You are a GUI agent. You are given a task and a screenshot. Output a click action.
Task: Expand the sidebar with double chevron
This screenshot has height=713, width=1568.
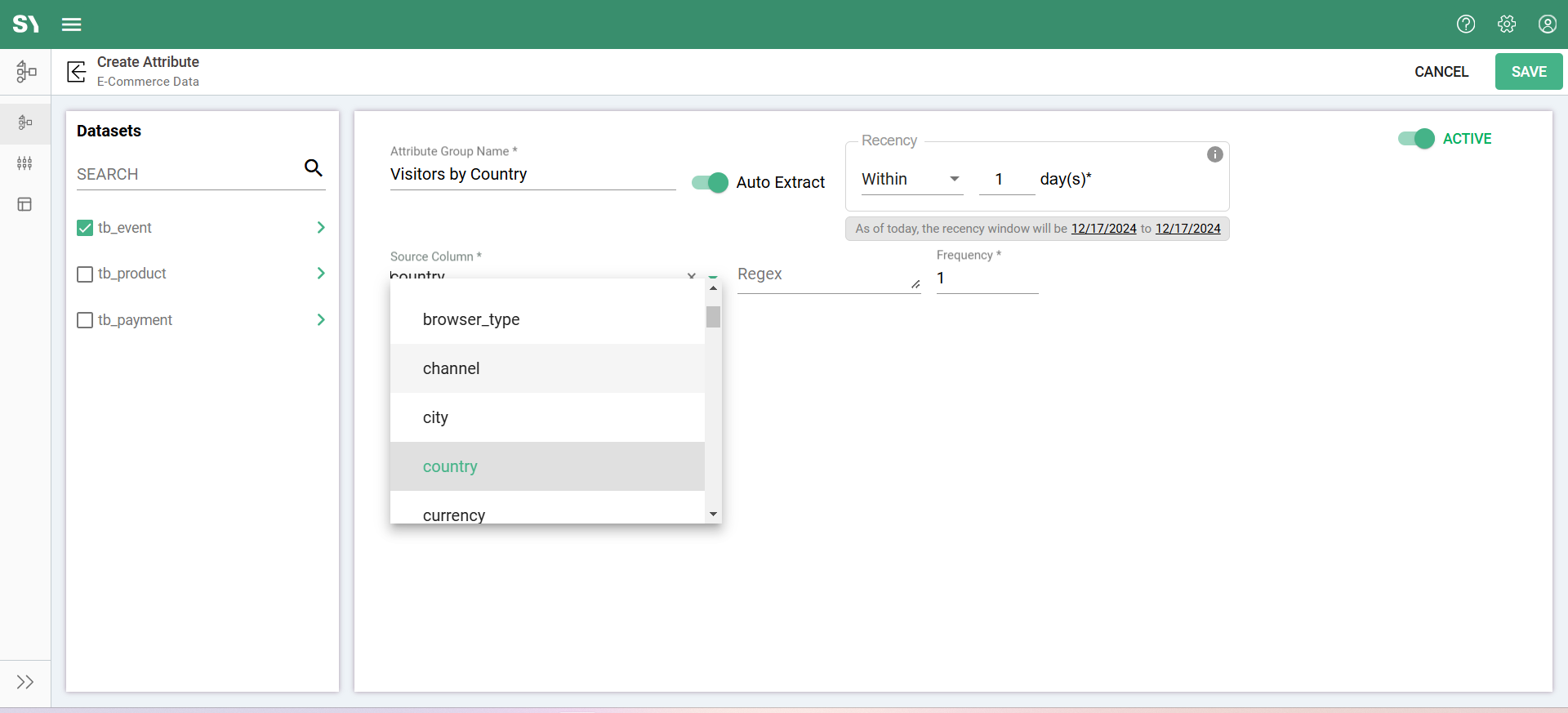pos(25,682)
